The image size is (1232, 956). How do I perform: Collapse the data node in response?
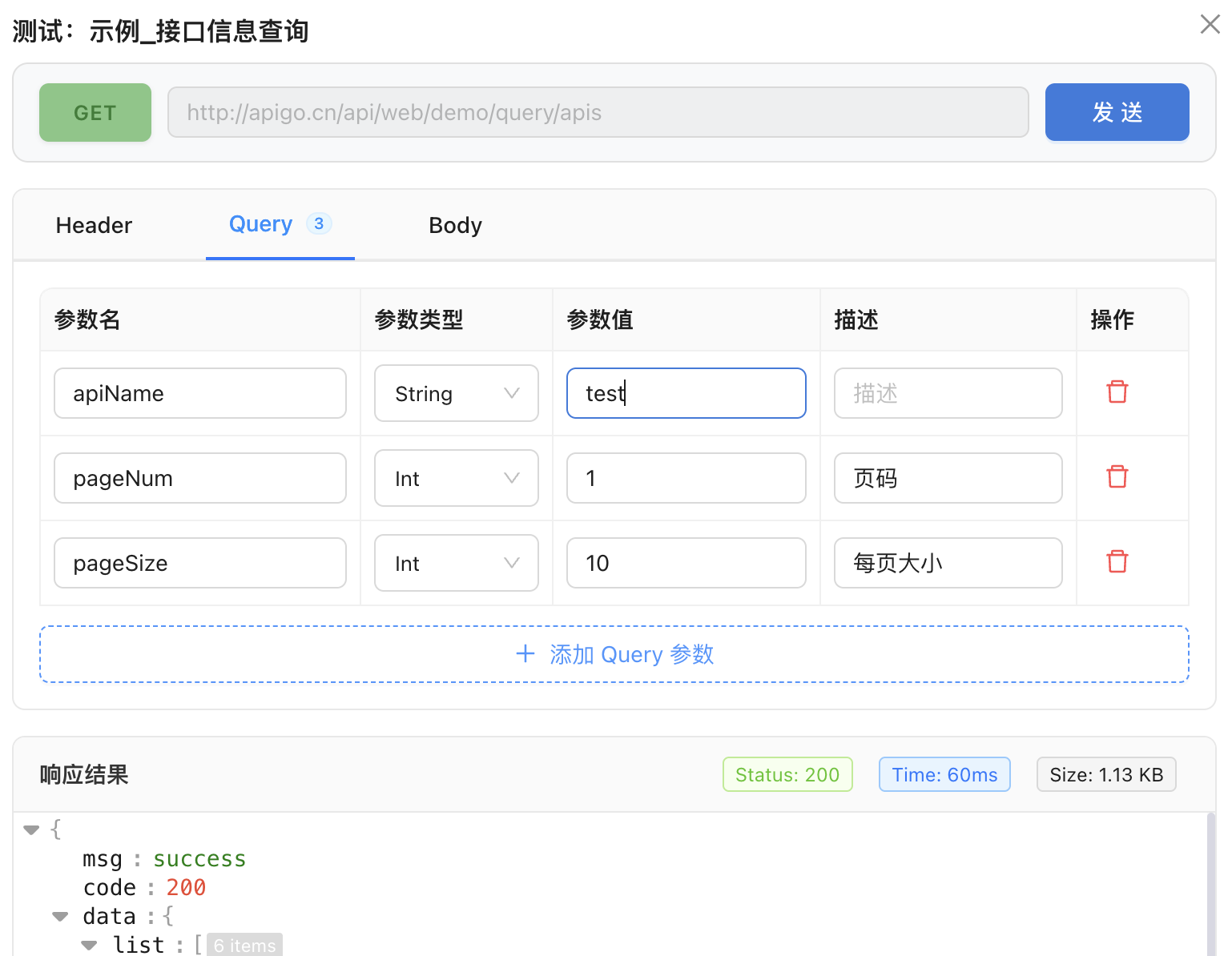tap(60, 916)
